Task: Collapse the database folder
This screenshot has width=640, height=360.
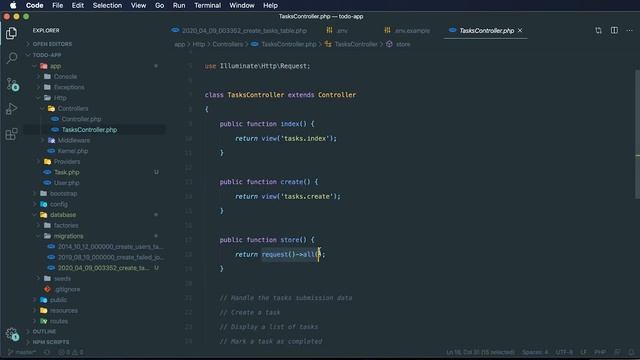Action: (63, 214)
